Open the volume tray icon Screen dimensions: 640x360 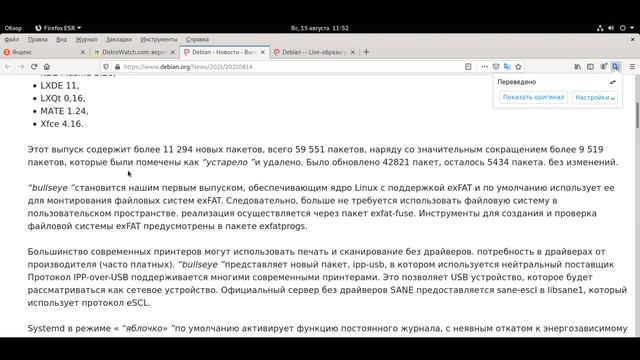611,28
